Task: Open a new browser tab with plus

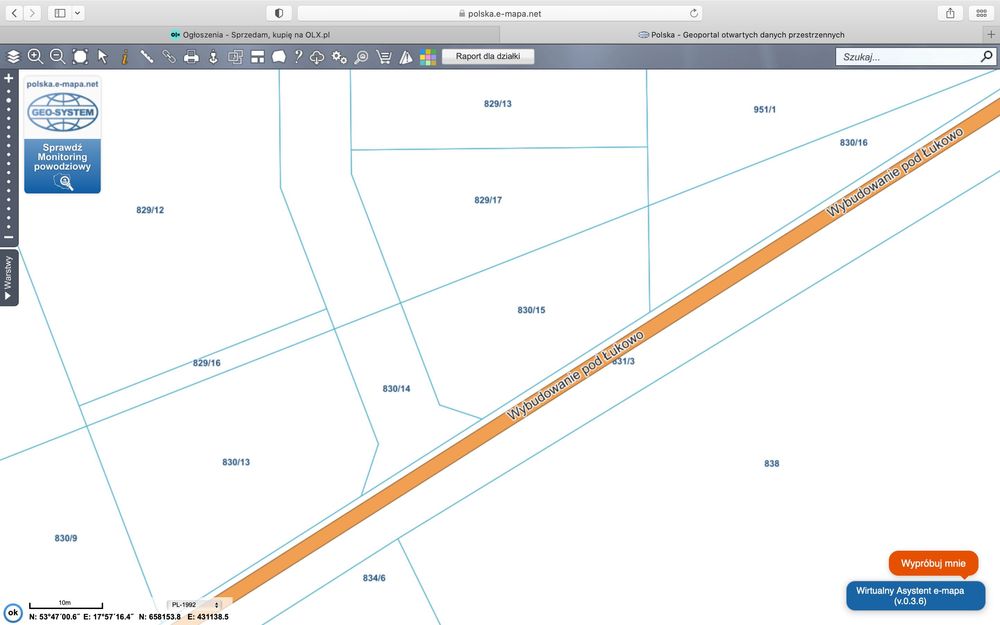Action: coord(991,34)
